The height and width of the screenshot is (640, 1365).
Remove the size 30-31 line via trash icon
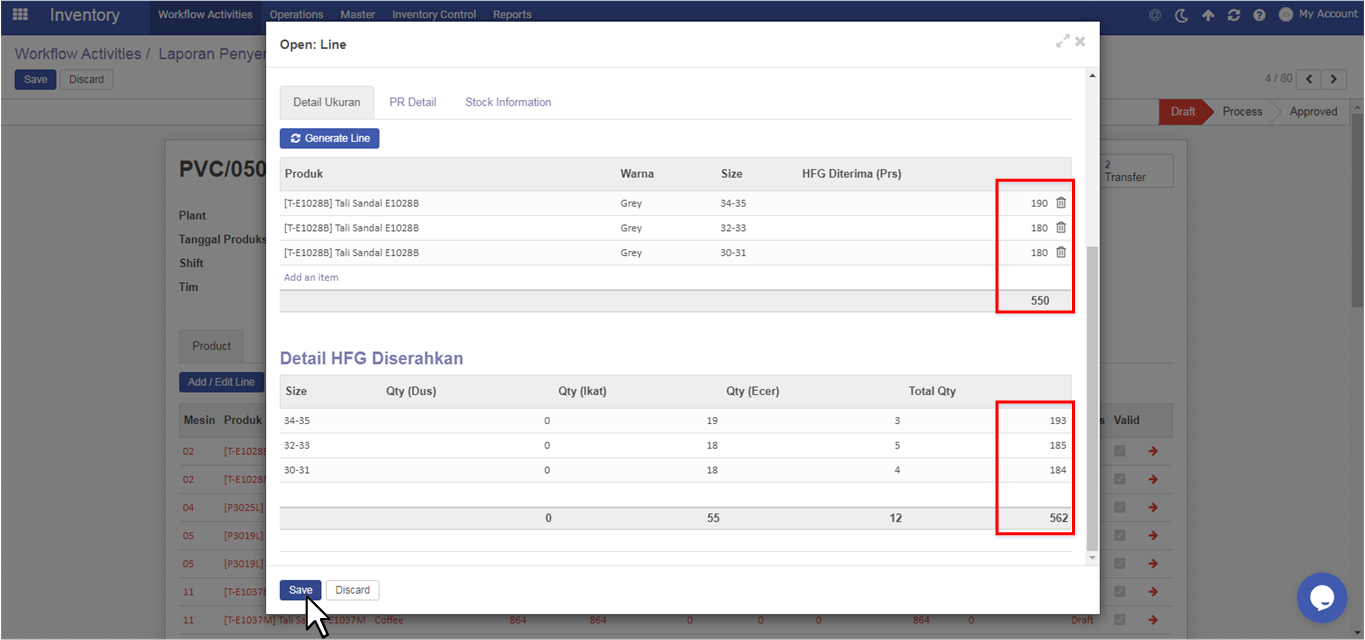tap(1061, 253)
